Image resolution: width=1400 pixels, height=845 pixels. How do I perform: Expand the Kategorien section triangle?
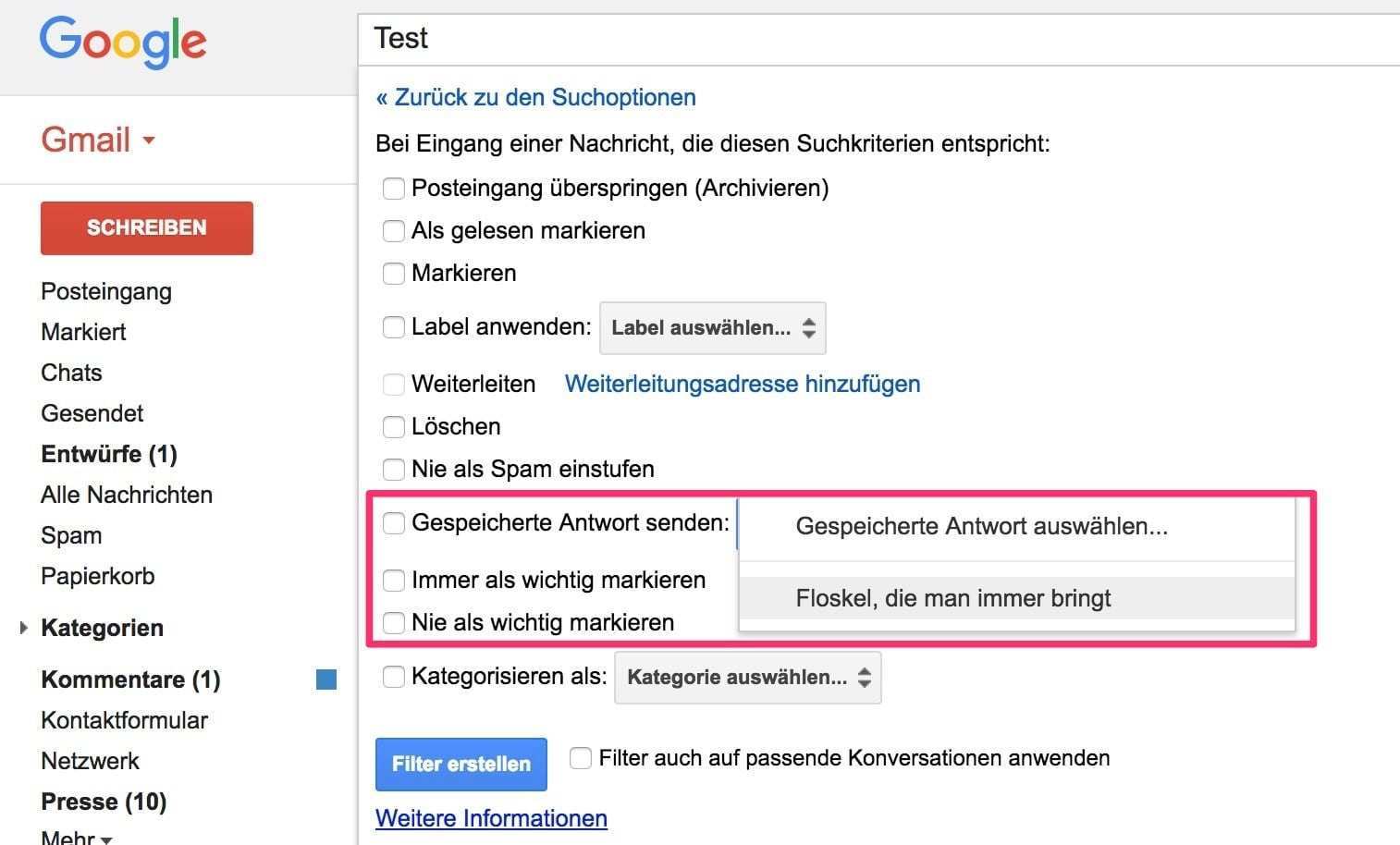[24, 628]
